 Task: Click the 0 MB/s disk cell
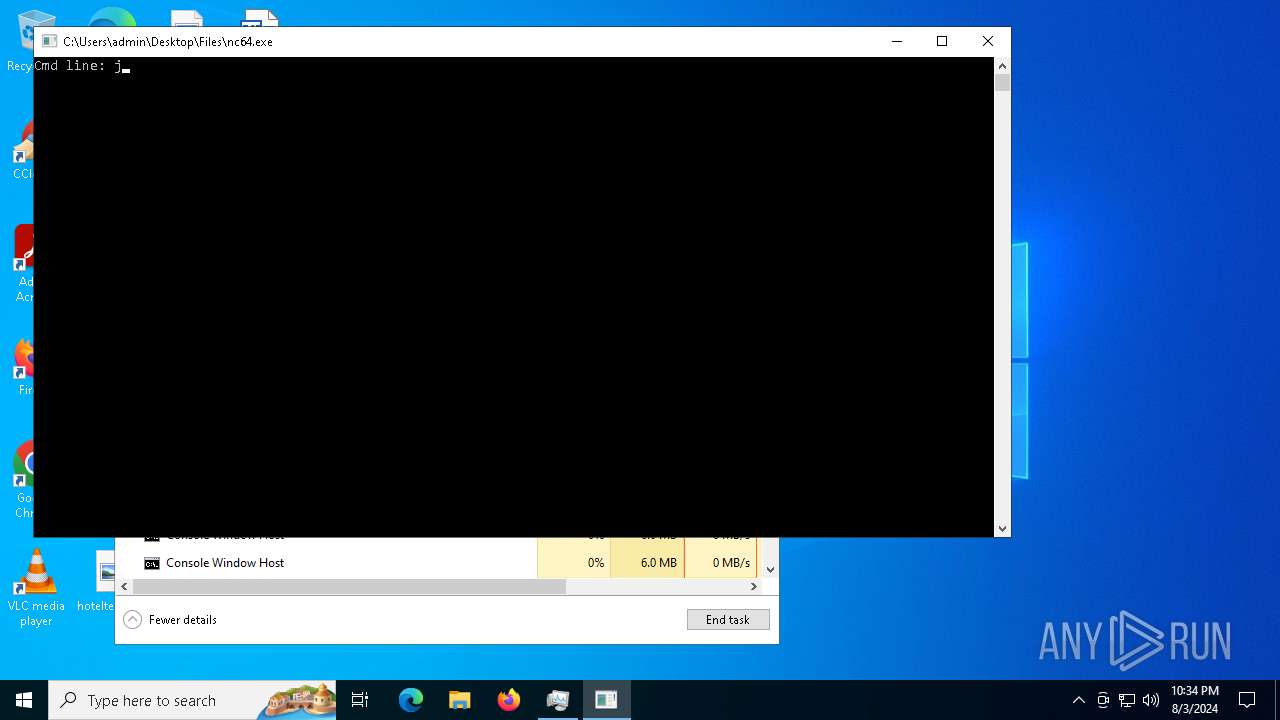point(721,563)
